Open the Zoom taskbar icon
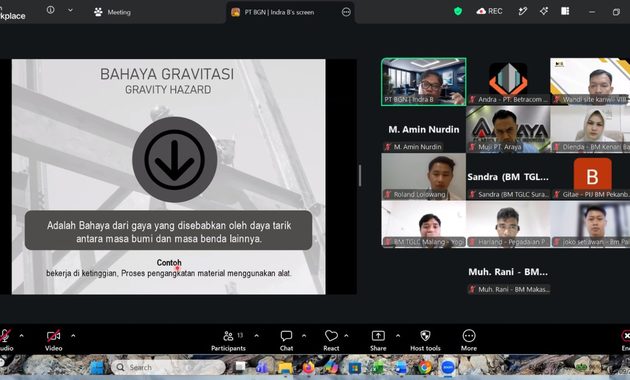Image resolution: width=630 pixels, height=380 pixels. [x=448, y=367]
